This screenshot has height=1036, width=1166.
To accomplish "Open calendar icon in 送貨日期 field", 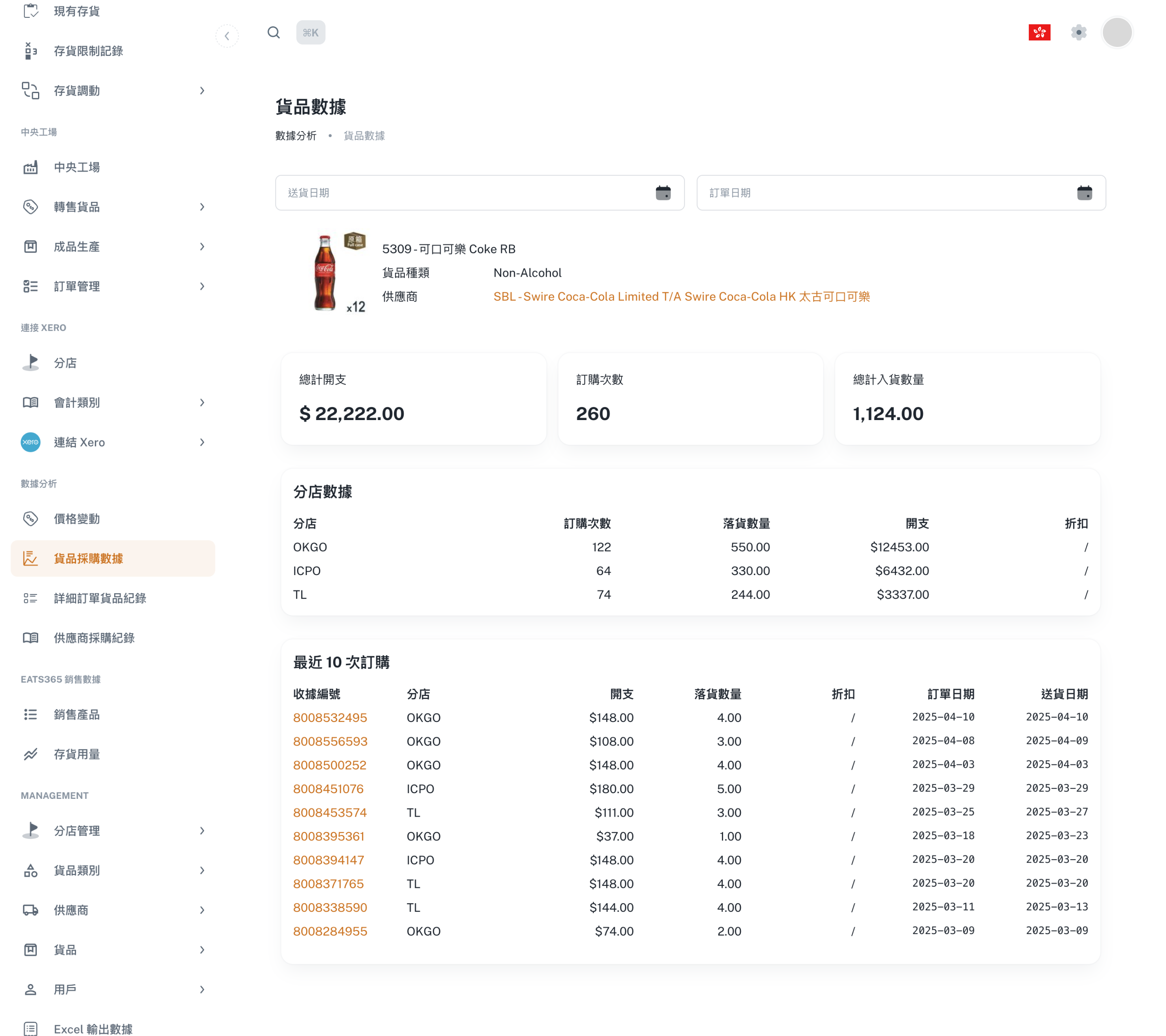I will point(663,193).
